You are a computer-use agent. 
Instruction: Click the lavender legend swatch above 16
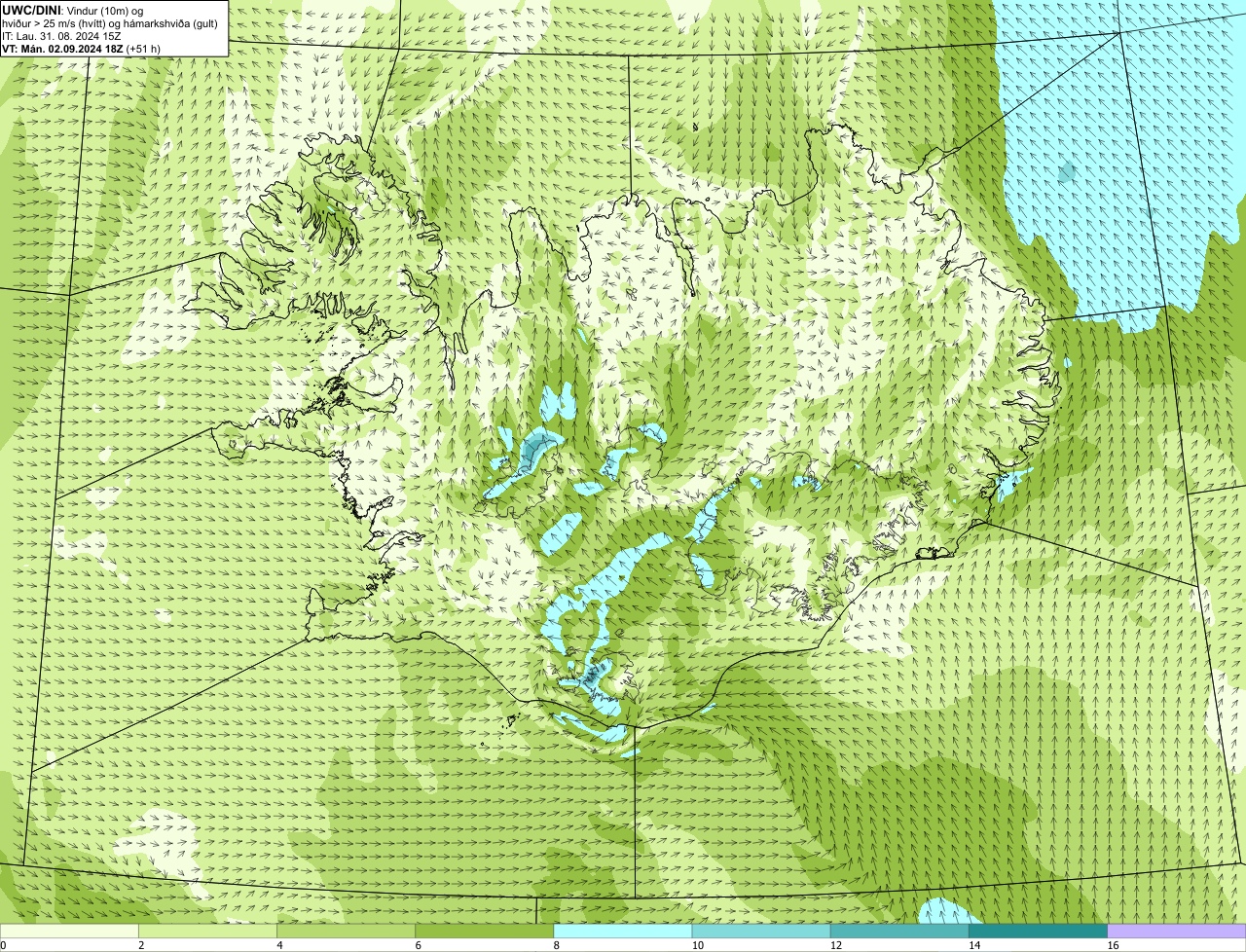(1177, 931)
